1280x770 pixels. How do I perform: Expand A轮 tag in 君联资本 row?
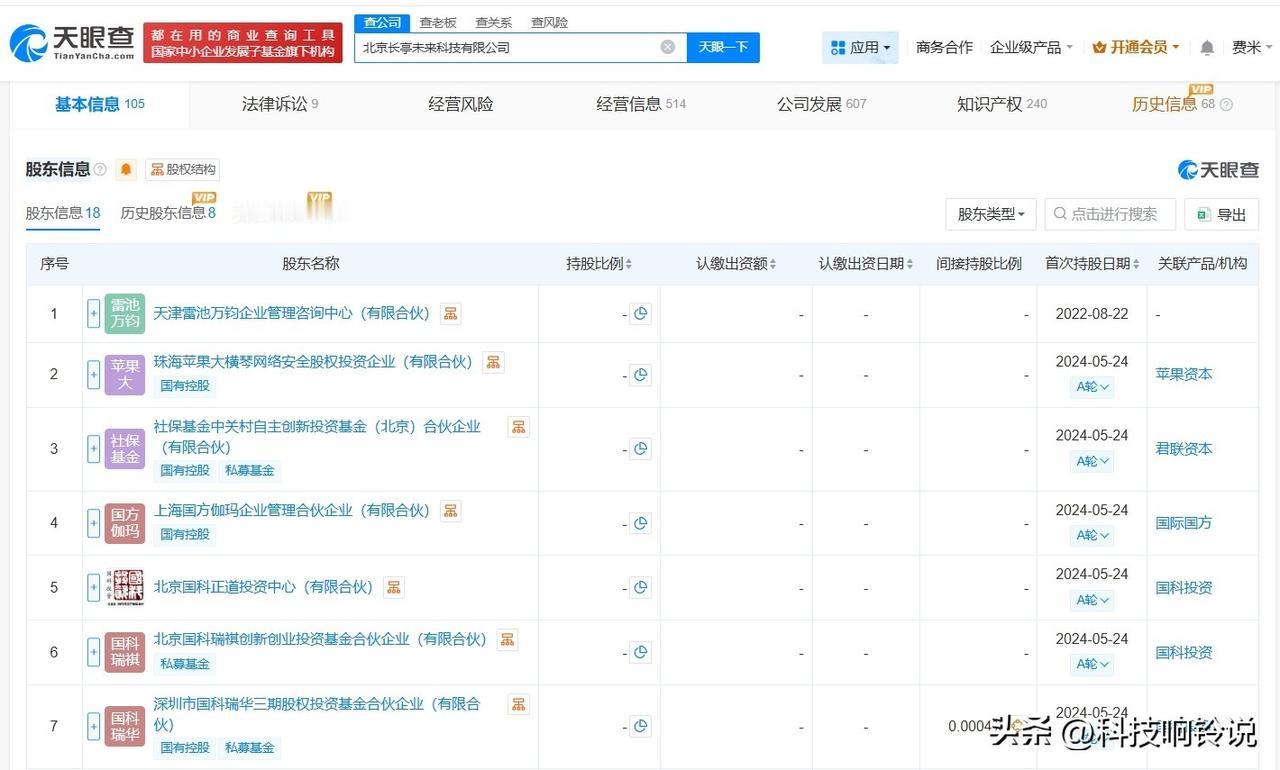(1092, 461)
